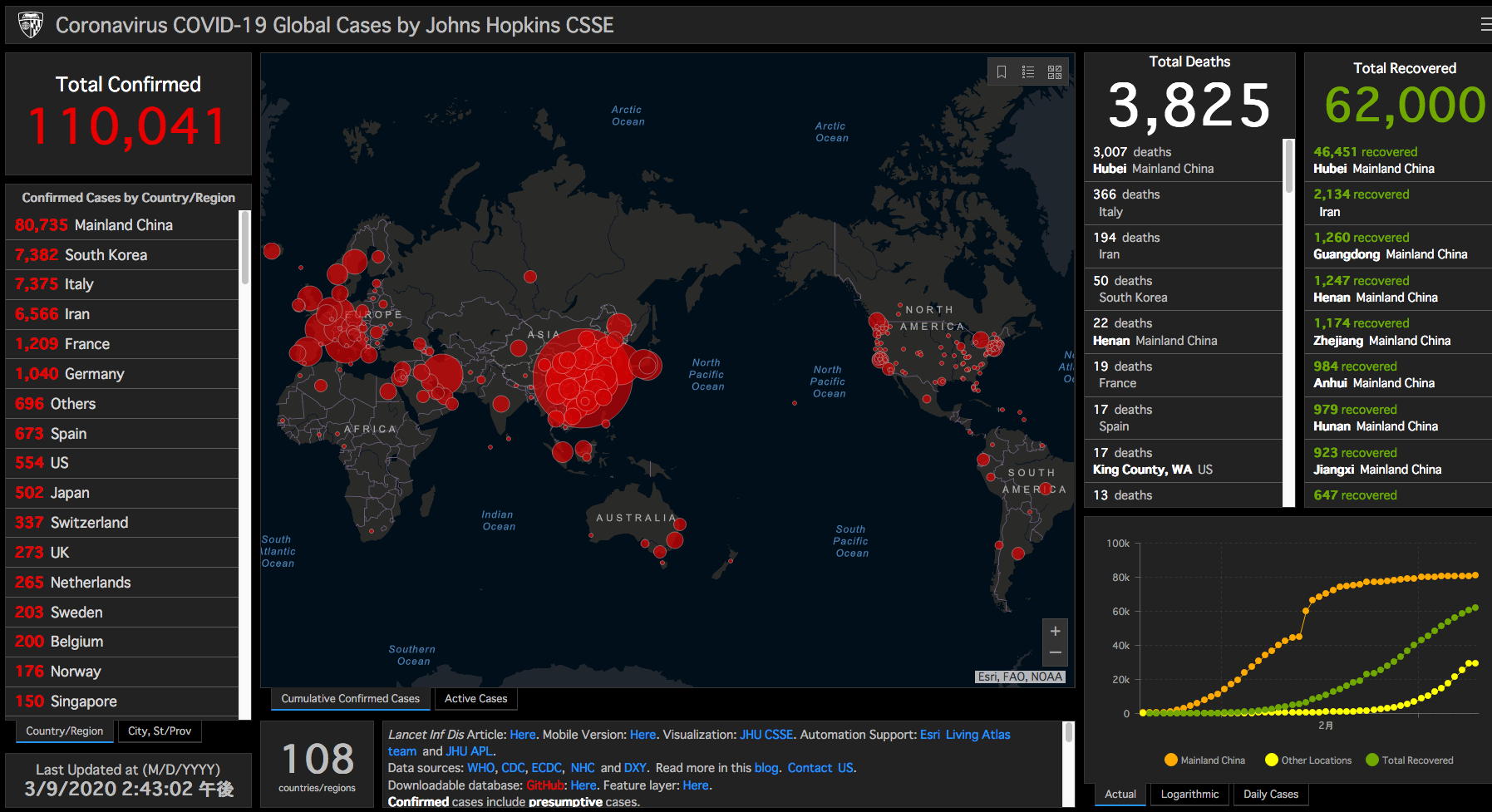Select the 46,451 recovered Hubei row
Screen dimensions: 1492x812
(1398, 160)
